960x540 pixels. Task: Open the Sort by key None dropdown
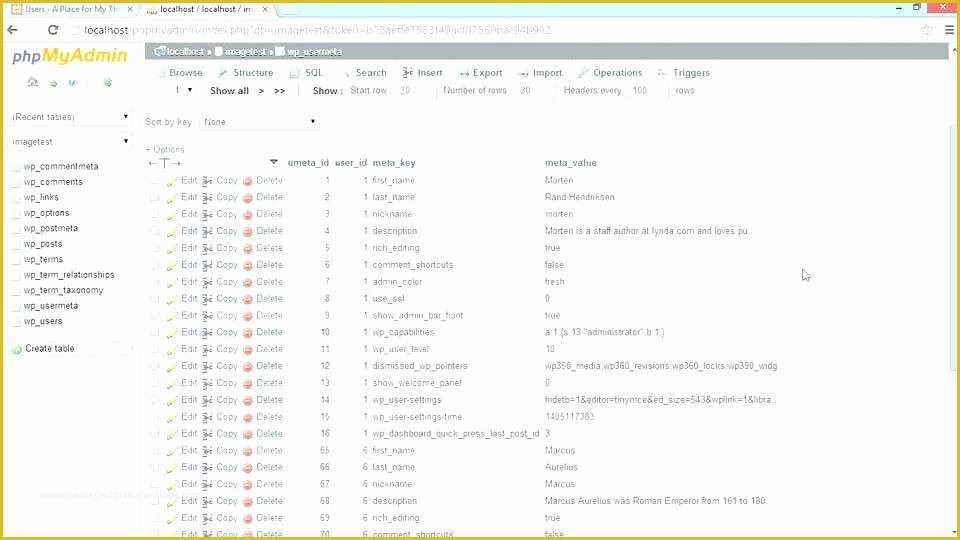point(260,122)
